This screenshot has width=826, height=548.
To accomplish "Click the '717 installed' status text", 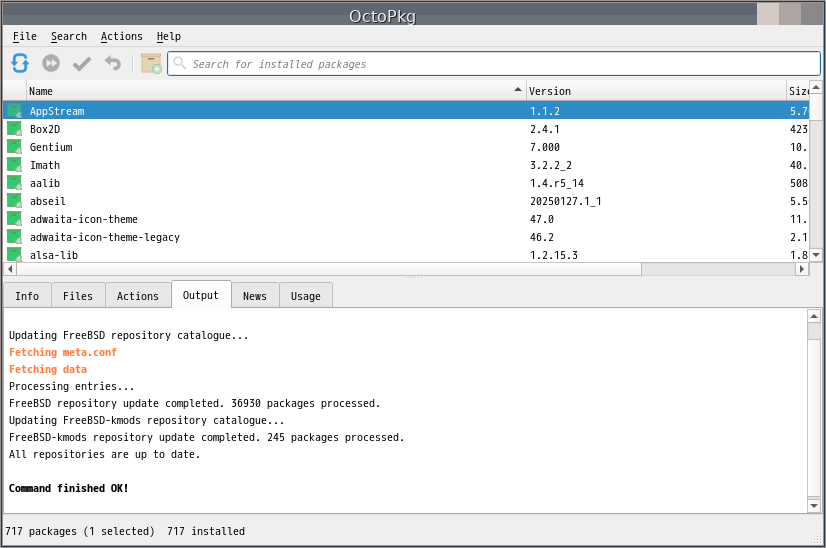I will coord(206,531).
